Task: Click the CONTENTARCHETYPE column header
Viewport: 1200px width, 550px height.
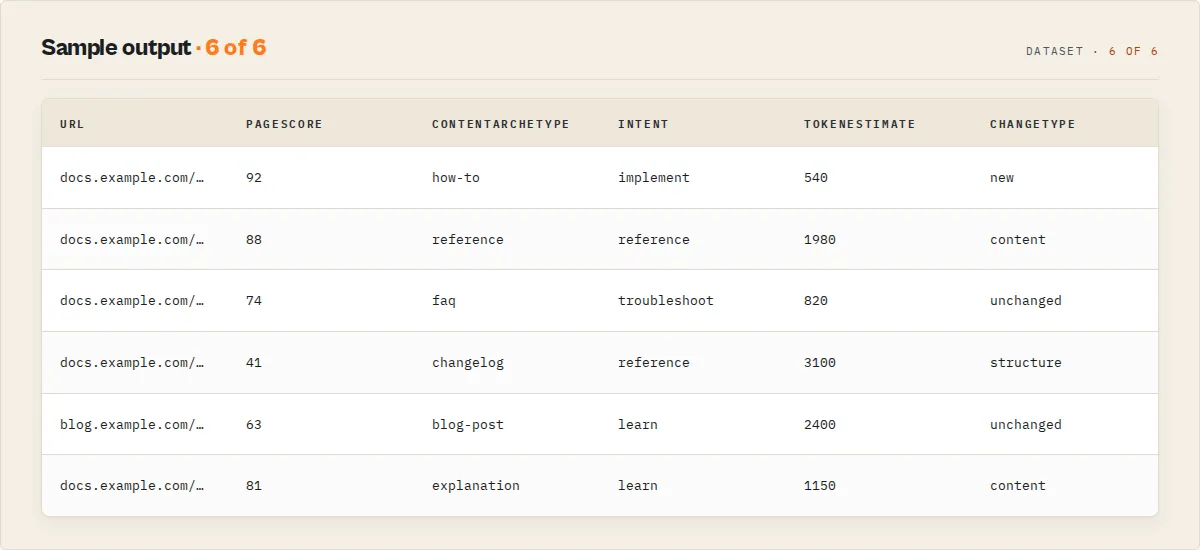Action: (x=501, y=124)
